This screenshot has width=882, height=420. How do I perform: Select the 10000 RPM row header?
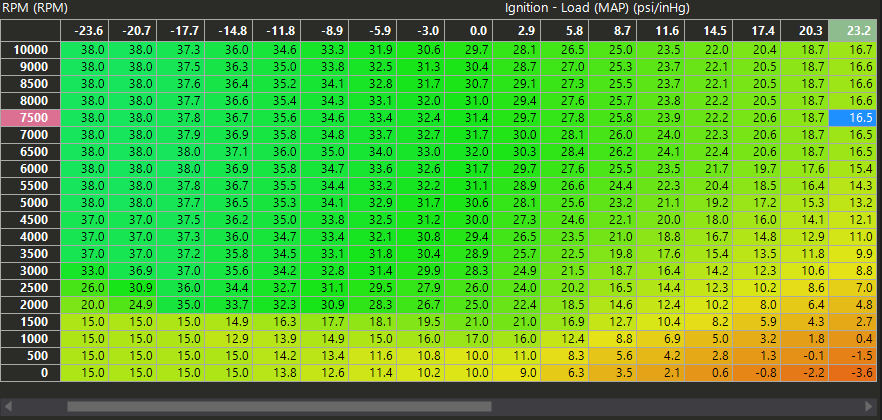[30, 49]
